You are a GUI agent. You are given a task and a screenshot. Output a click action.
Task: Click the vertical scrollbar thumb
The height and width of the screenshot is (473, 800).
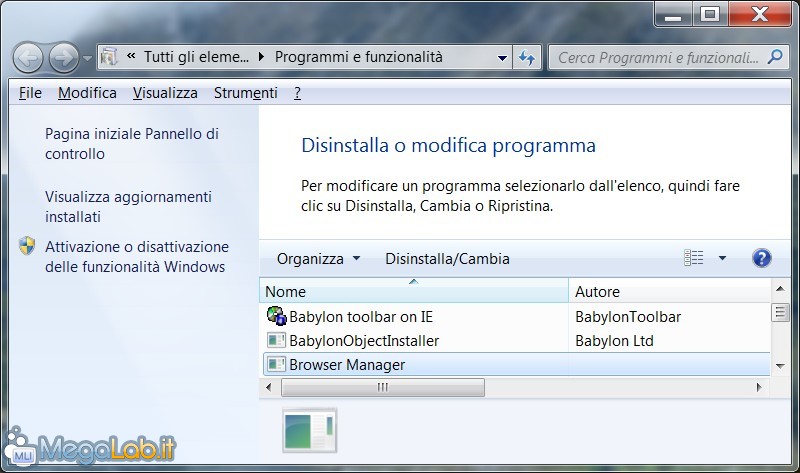[x=780, y=312]
